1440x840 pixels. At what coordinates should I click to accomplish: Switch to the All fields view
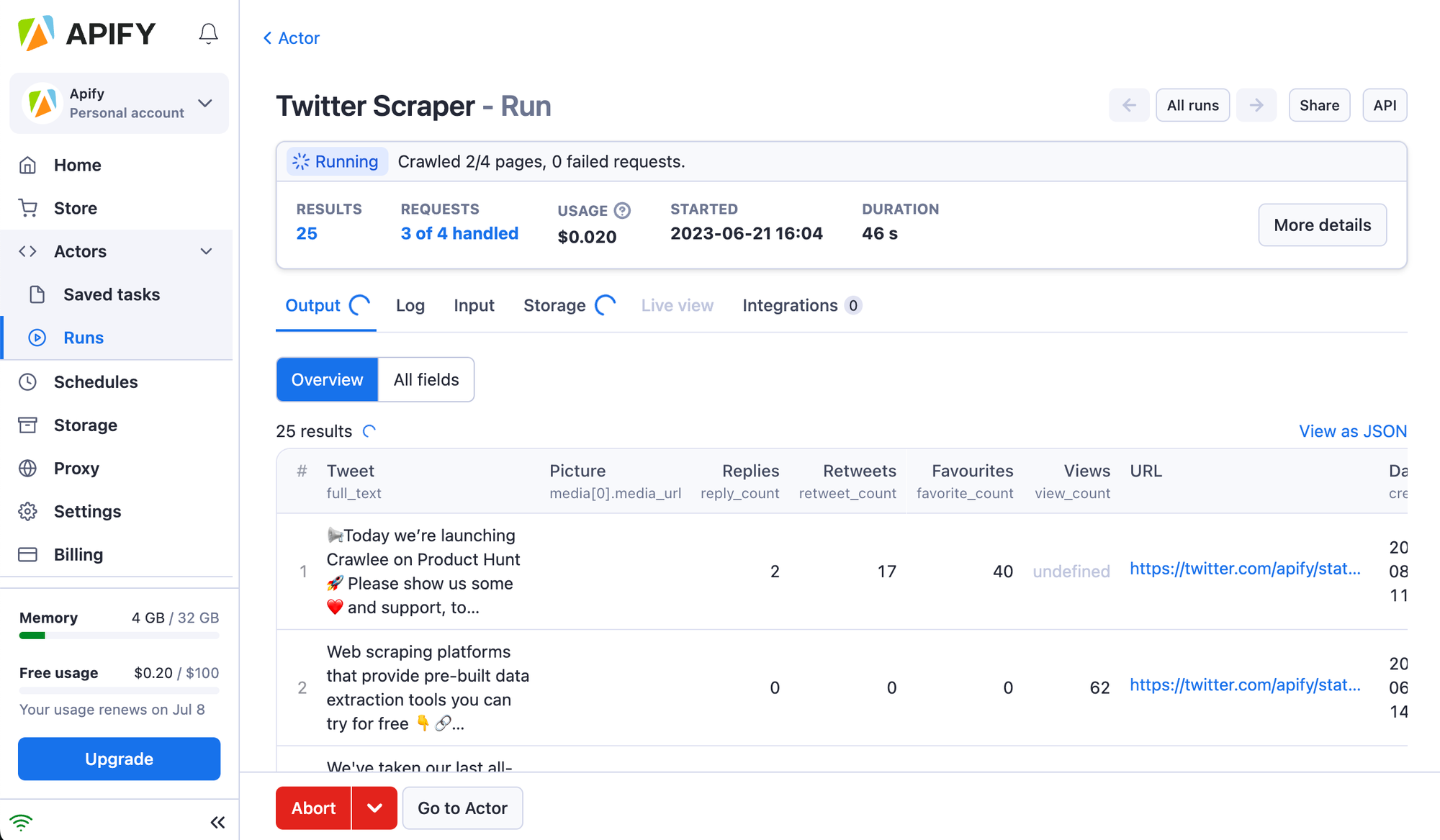[426, 379]
